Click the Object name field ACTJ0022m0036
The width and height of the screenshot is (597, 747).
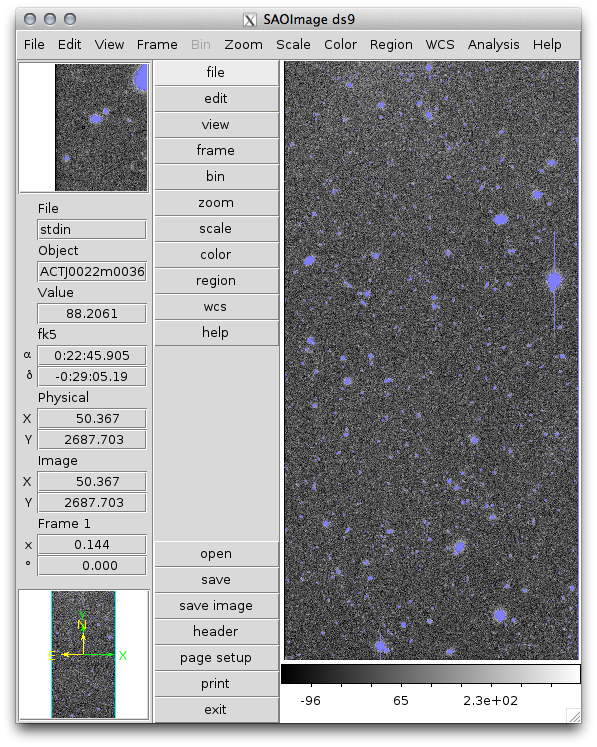(x=91, y=272)
